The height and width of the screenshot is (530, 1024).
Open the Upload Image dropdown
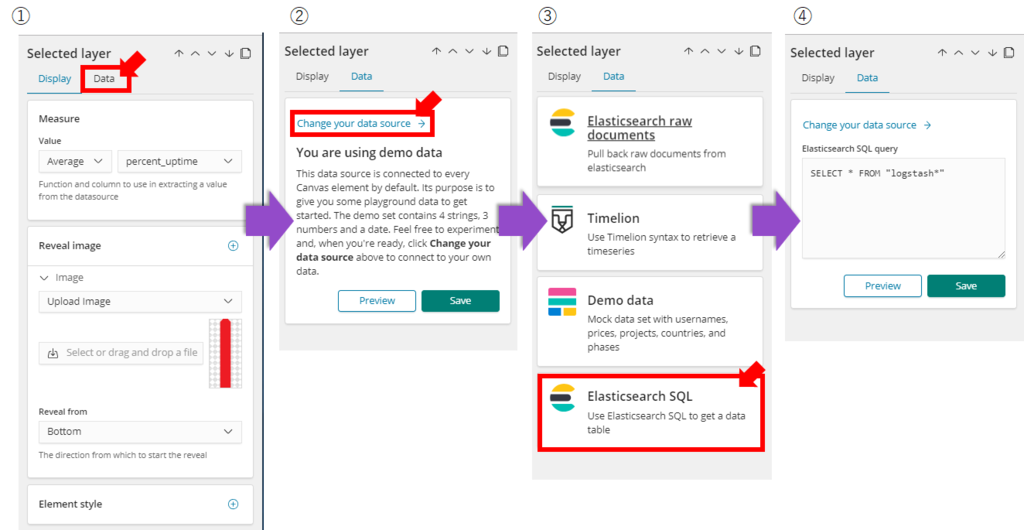pos(140,302)
